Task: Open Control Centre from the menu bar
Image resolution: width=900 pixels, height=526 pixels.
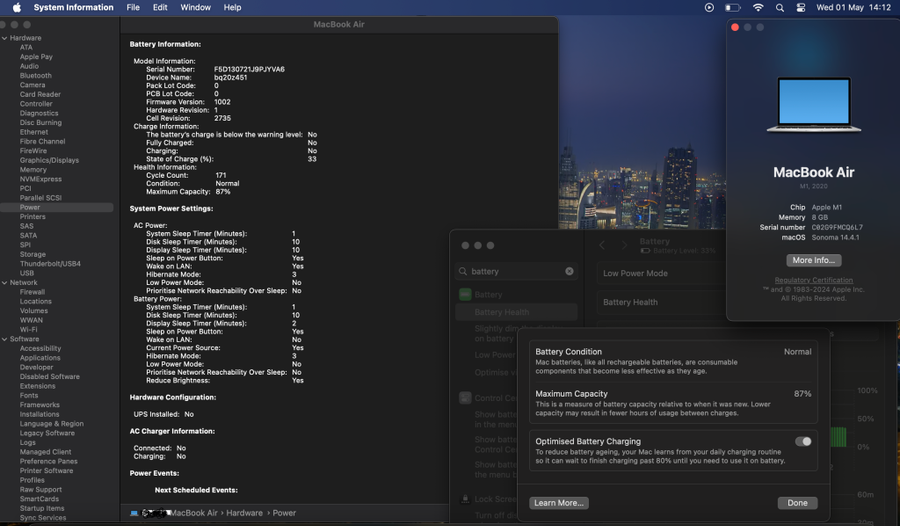Action: coord(801,7)
